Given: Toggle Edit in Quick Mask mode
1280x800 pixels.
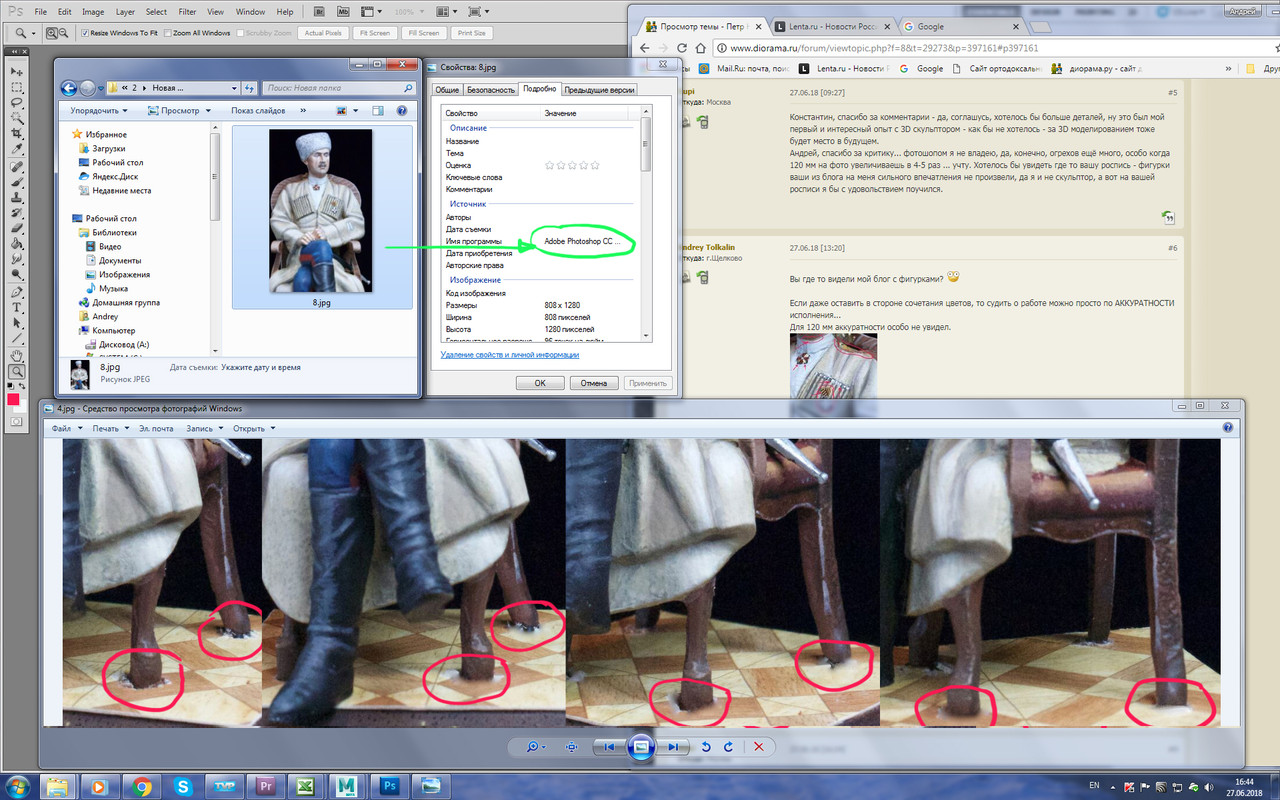Looking at the screenshot, I should (16, 422).
